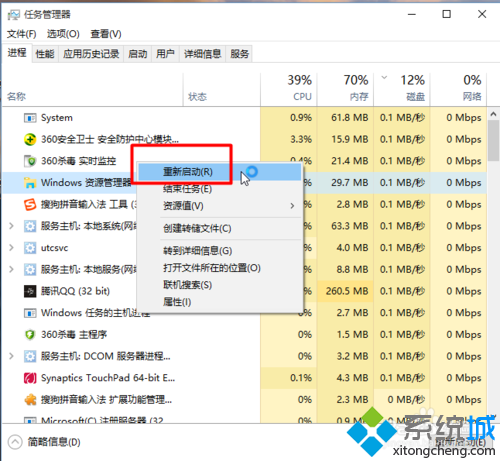Screen dimensions: 500x461
Task: Switch to the 用户 tab
Action: pos(165,54)
